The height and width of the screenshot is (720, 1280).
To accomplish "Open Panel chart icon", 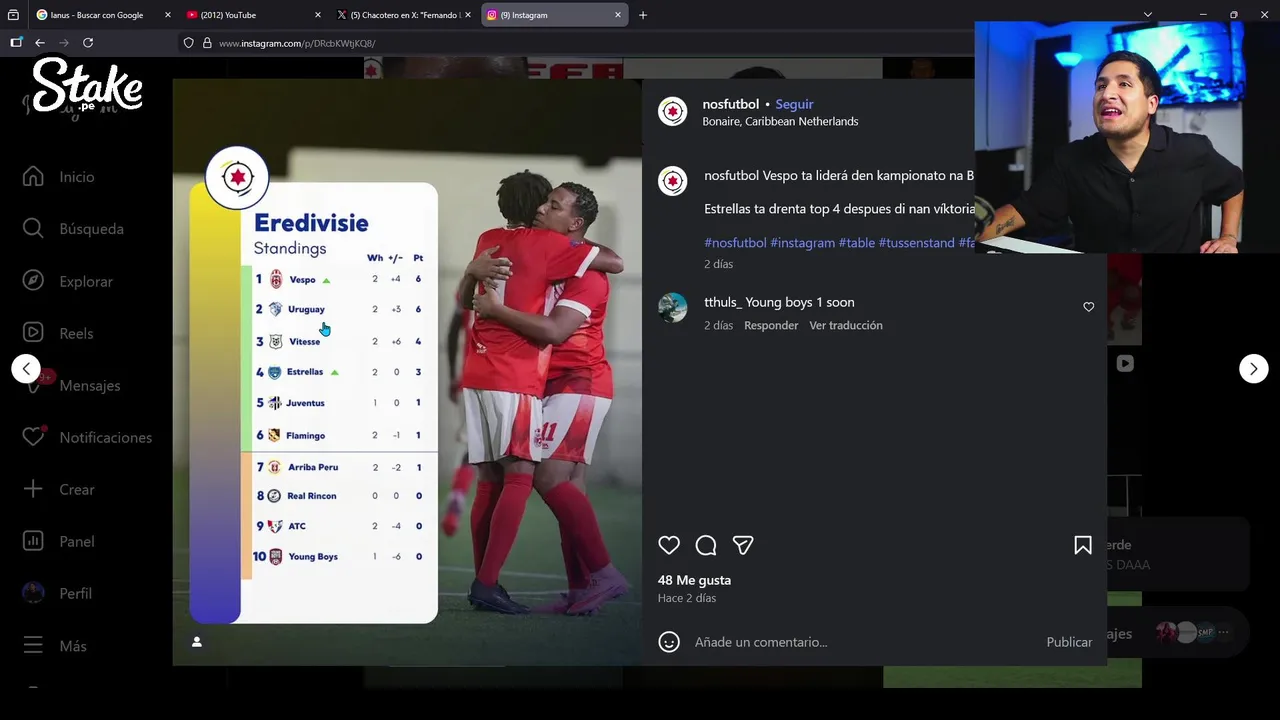I will point(33,541).
